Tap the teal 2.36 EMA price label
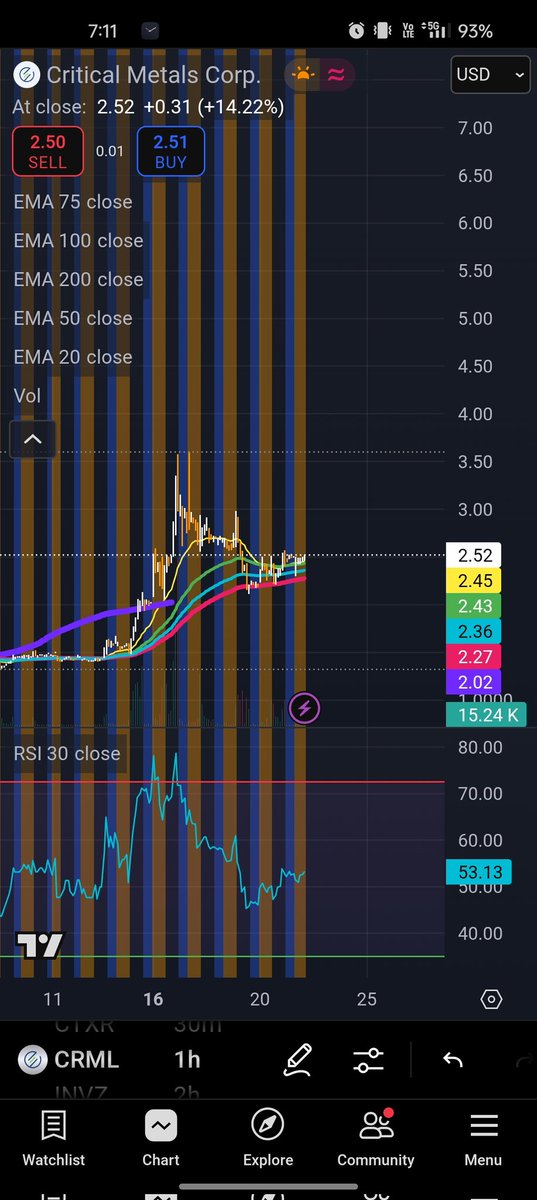Viewport: 537px width, 1200px height. [474, 631]
